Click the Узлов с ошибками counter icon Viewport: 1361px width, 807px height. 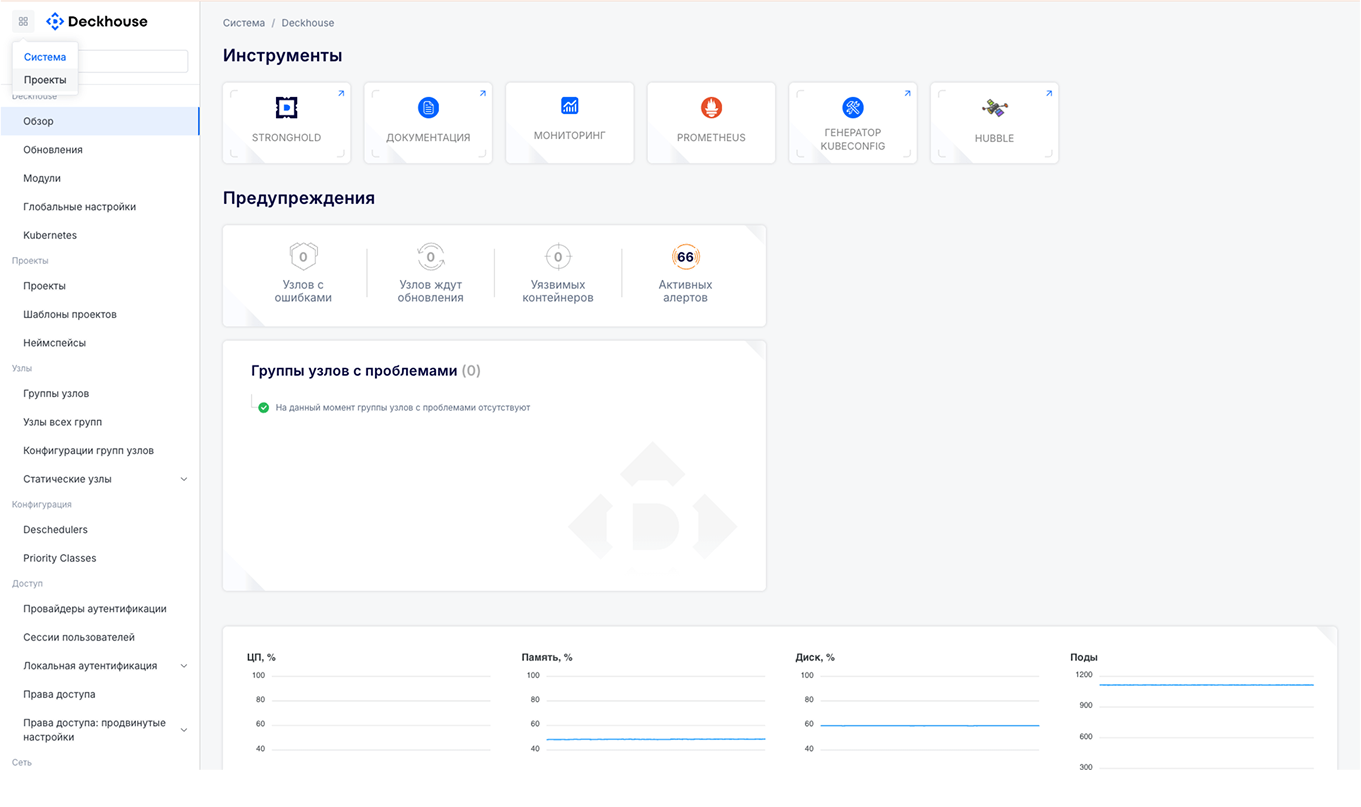pos(303,257)
